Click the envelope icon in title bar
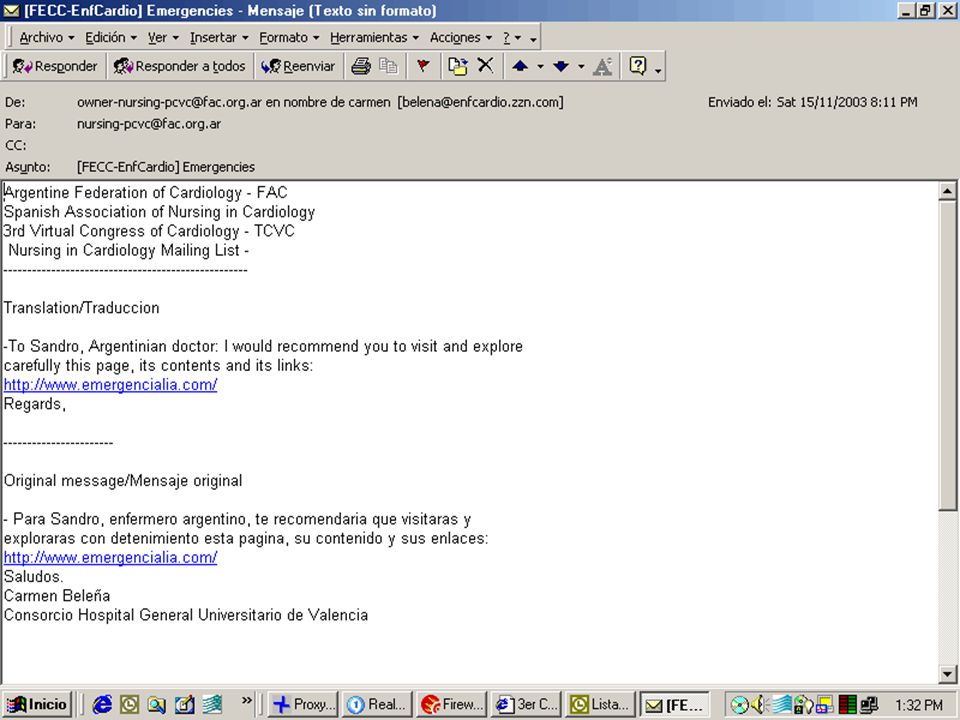 (x=12, y=10)
